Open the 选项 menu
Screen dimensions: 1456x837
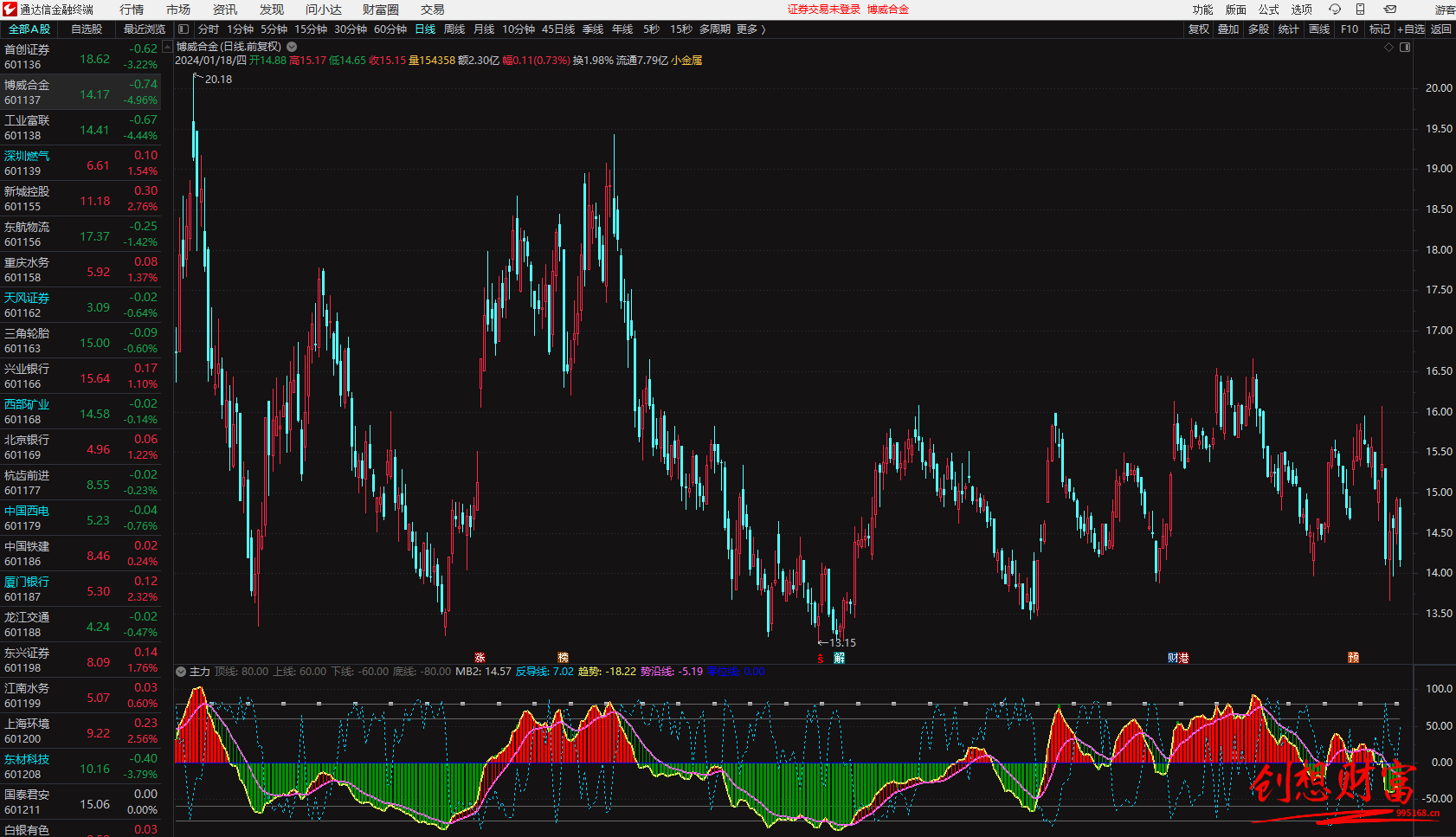pyautogui.click(x=1302, y=10)
